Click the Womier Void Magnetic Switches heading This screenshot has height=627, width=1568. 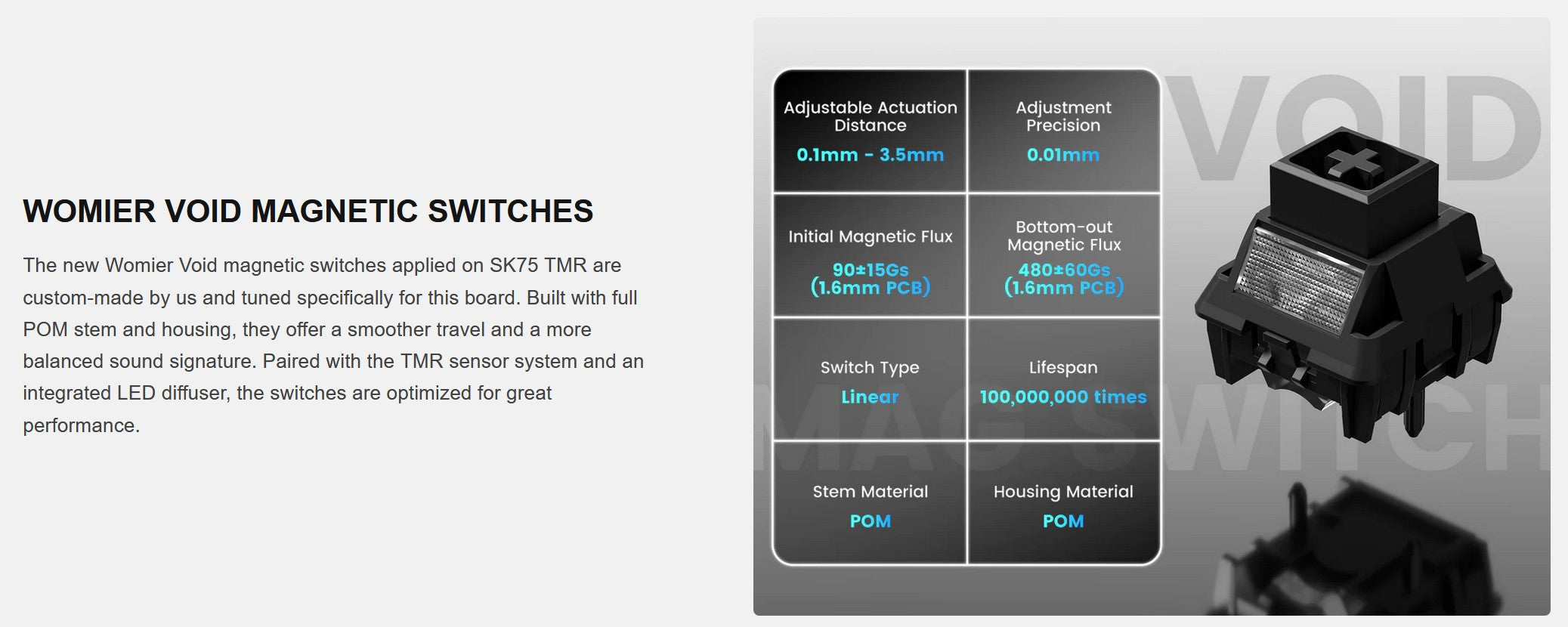click(x=308, y=212)
